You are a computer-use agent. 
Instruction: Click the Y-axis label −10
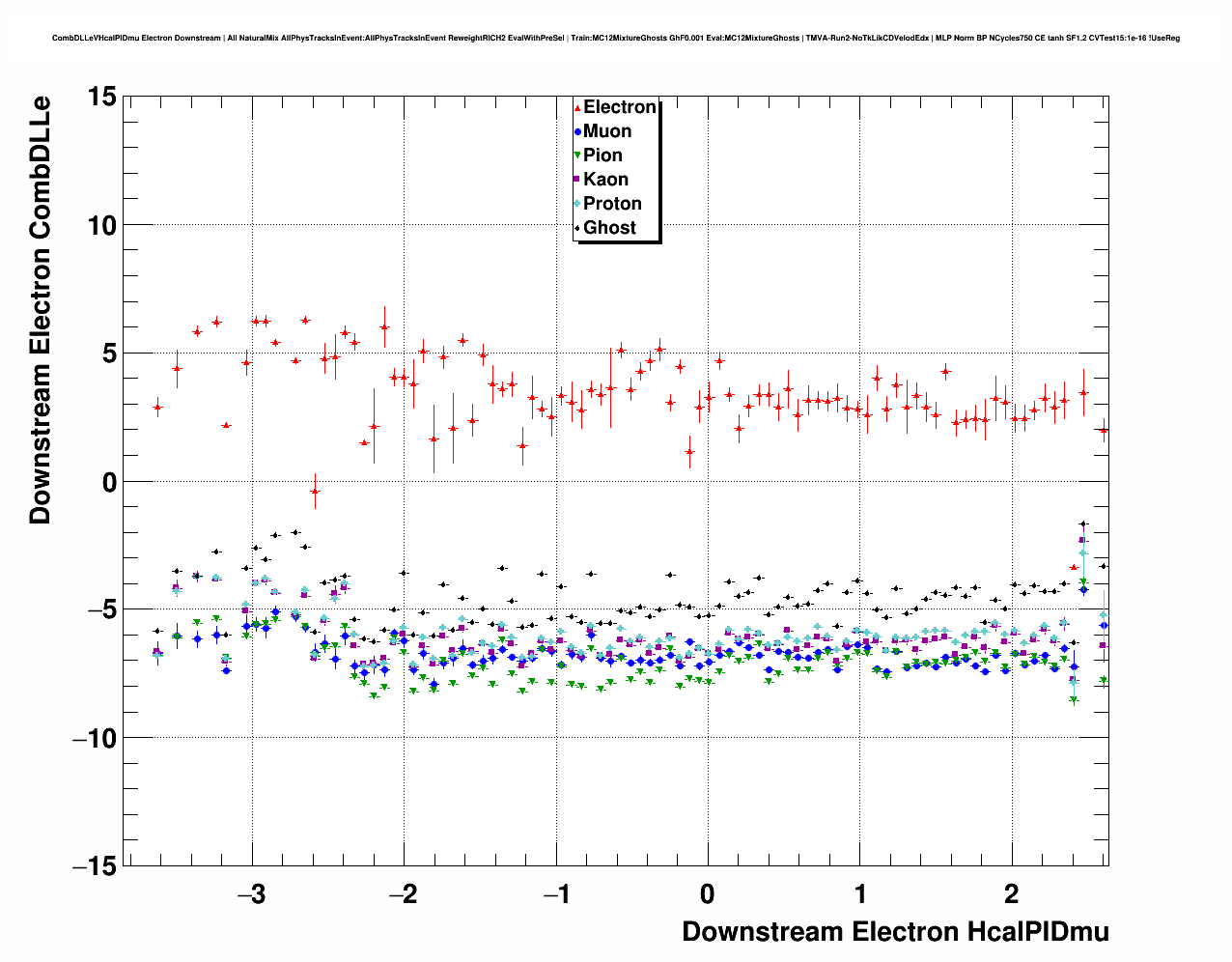(x=95, y=739)
